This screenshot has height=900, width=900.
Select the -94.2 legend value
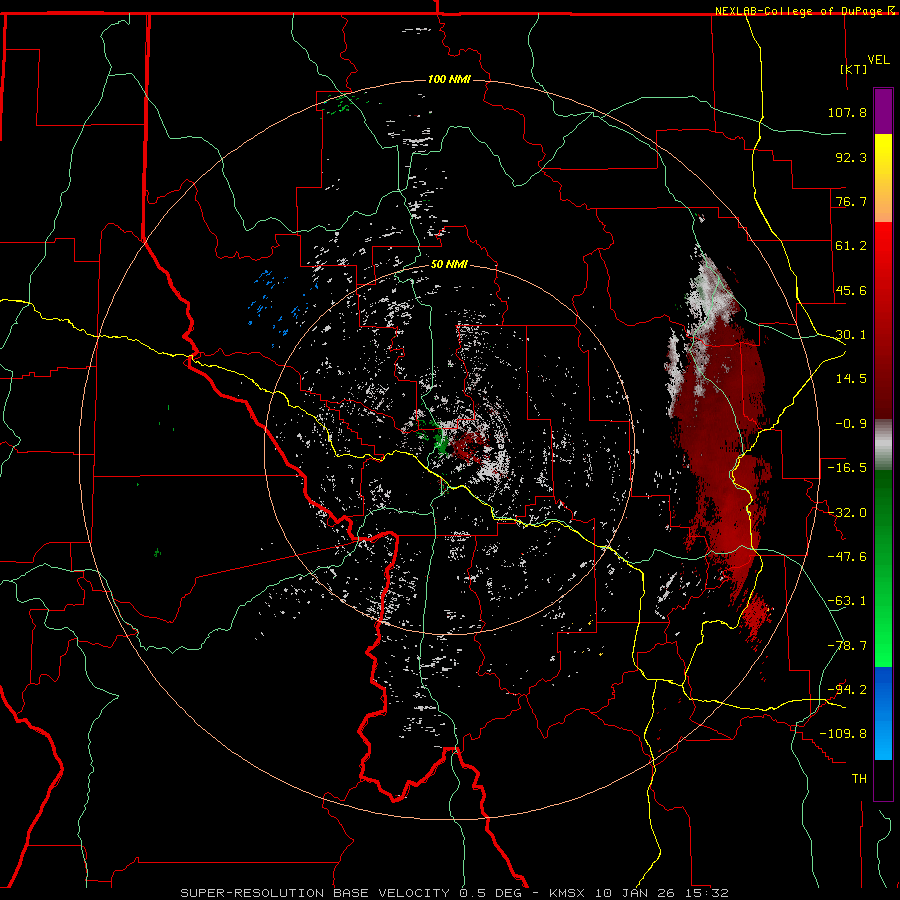847,689
